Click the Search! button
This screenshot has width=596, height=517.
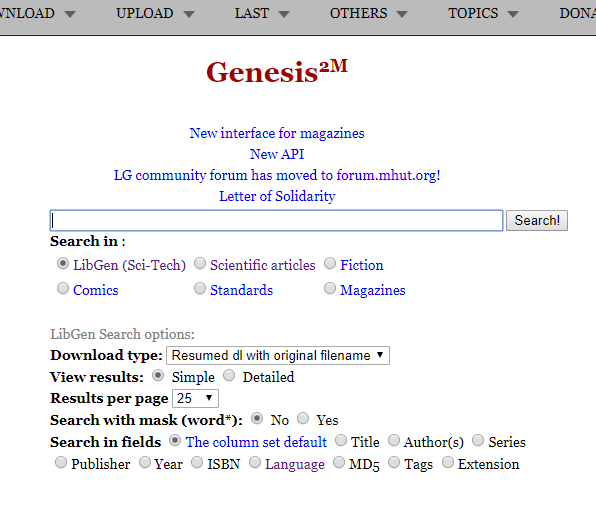537,220
